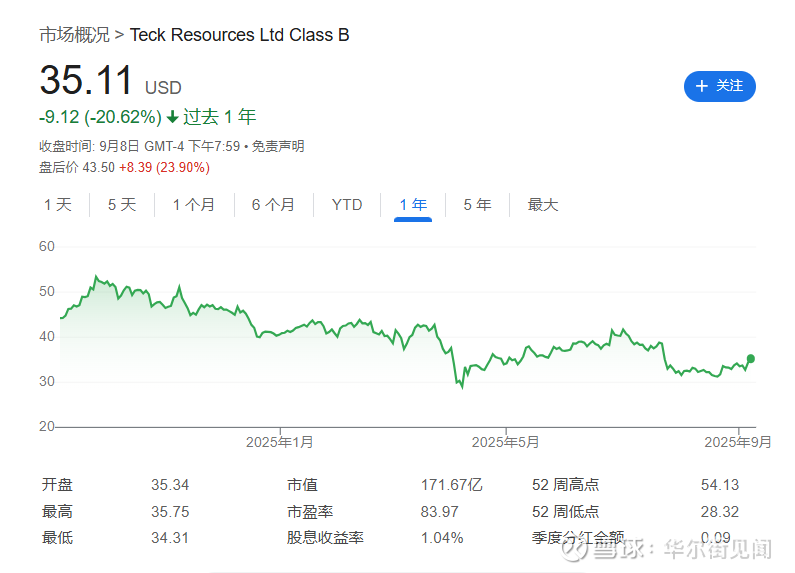The height and width of the screenshot is (573, 795).
Task: Click the stock price 35.11
Action: [x=86, y=80]
